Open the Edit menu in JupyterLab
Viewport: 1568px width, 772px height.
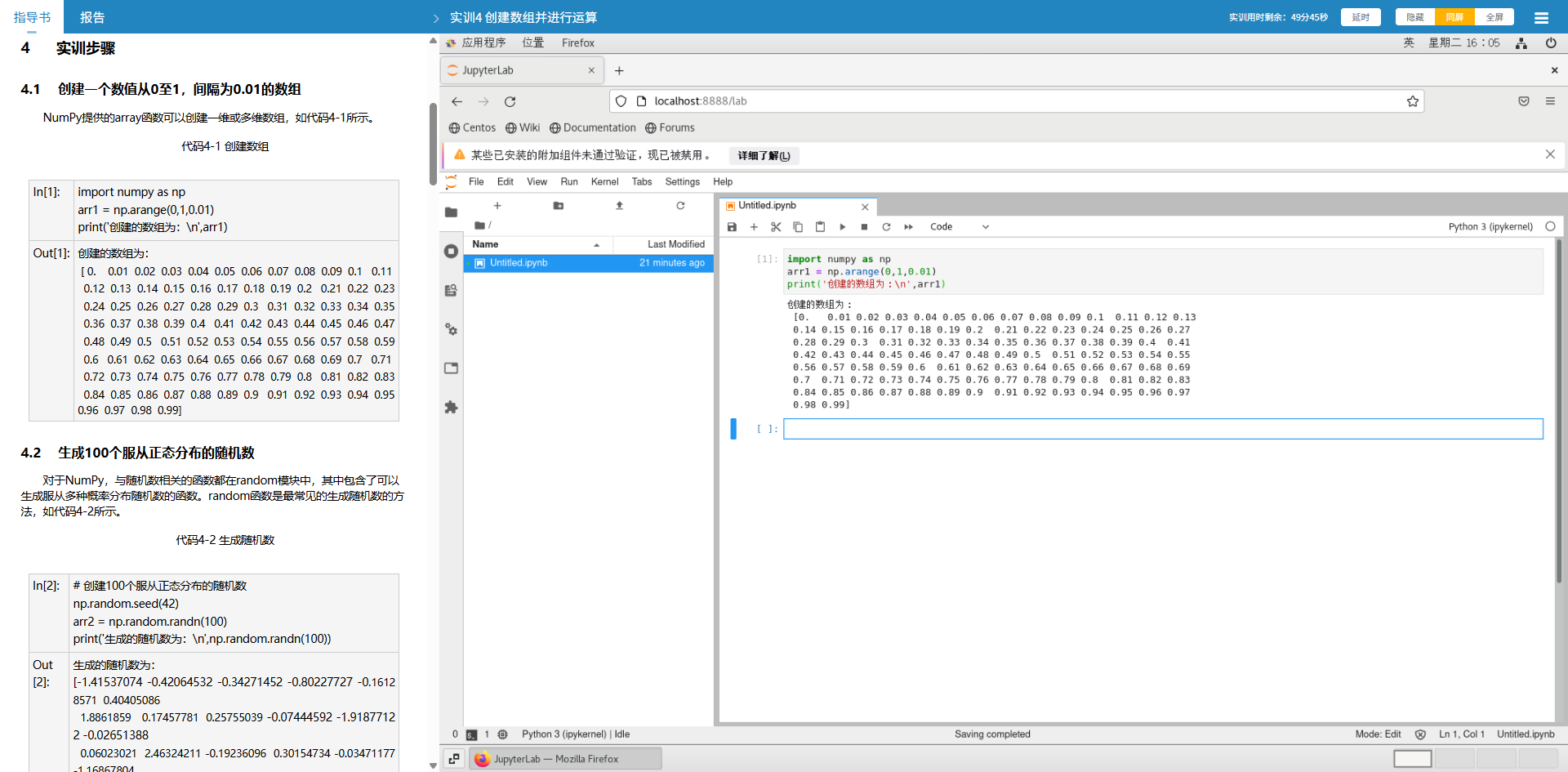coord(506,182)
